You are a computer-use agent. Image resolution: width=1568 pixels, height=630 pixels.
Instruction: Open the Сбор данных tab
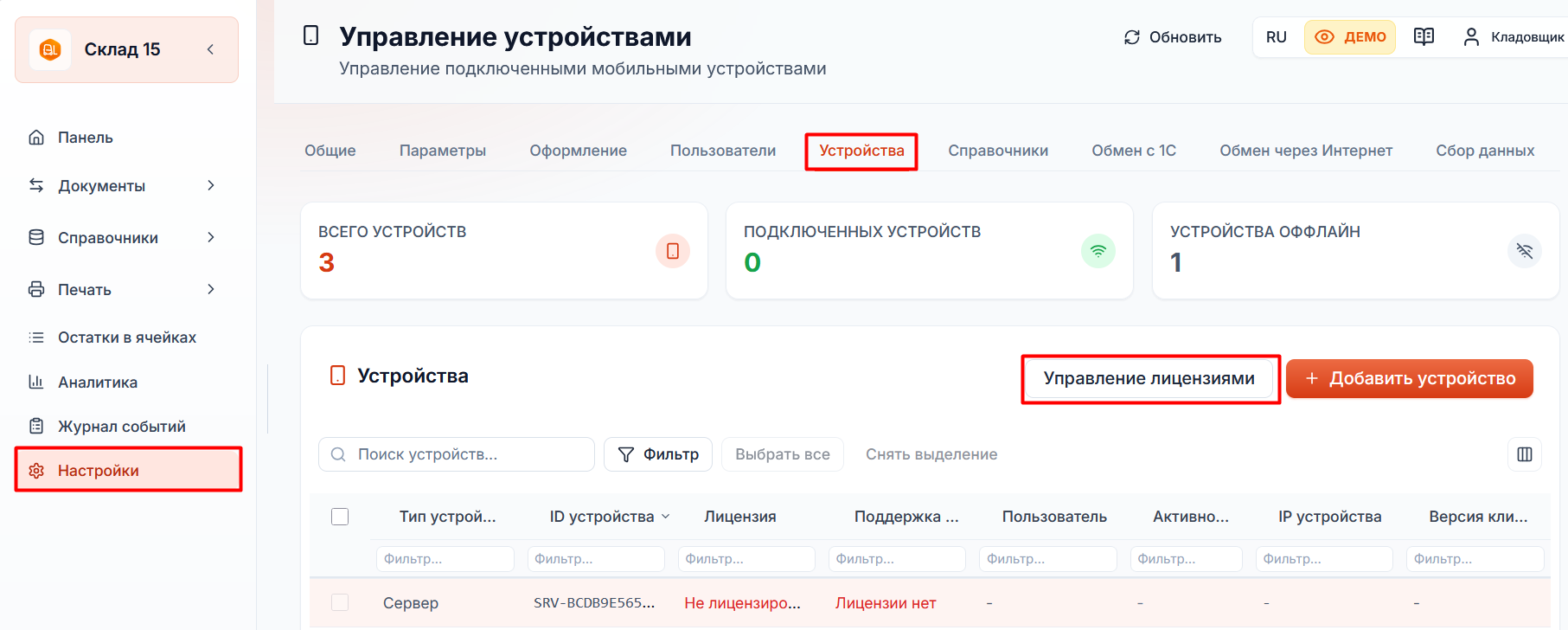1485,151
